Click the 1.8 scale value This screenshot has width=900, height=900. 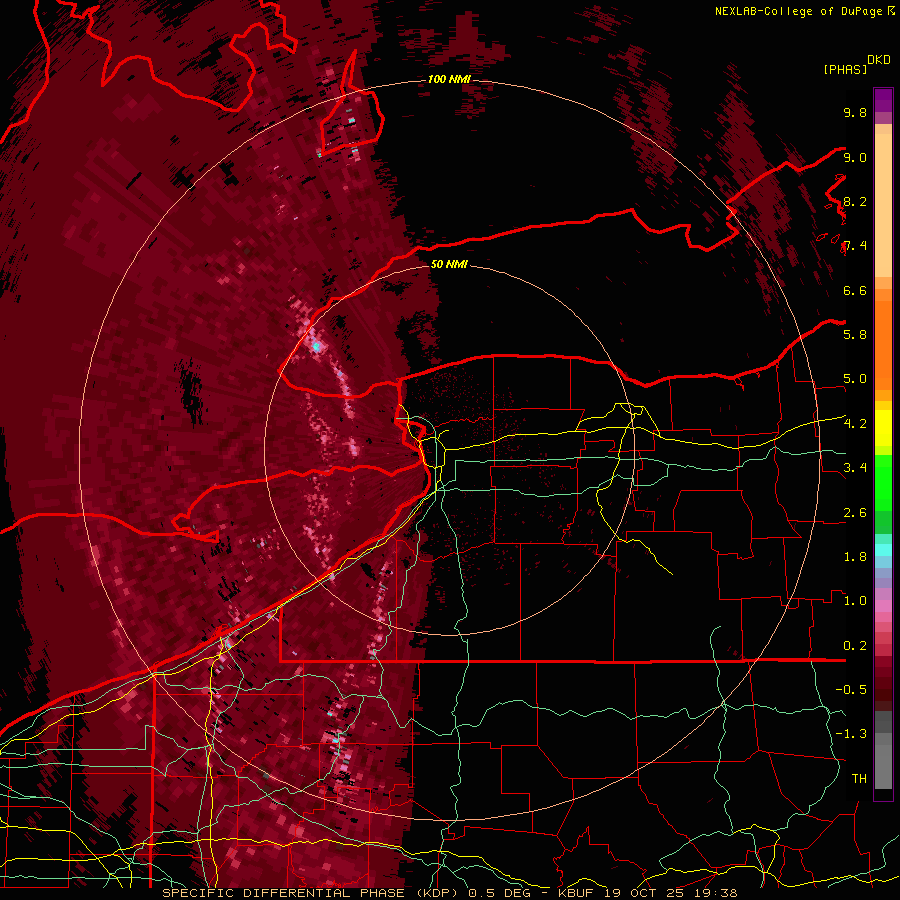pos(855,557)
